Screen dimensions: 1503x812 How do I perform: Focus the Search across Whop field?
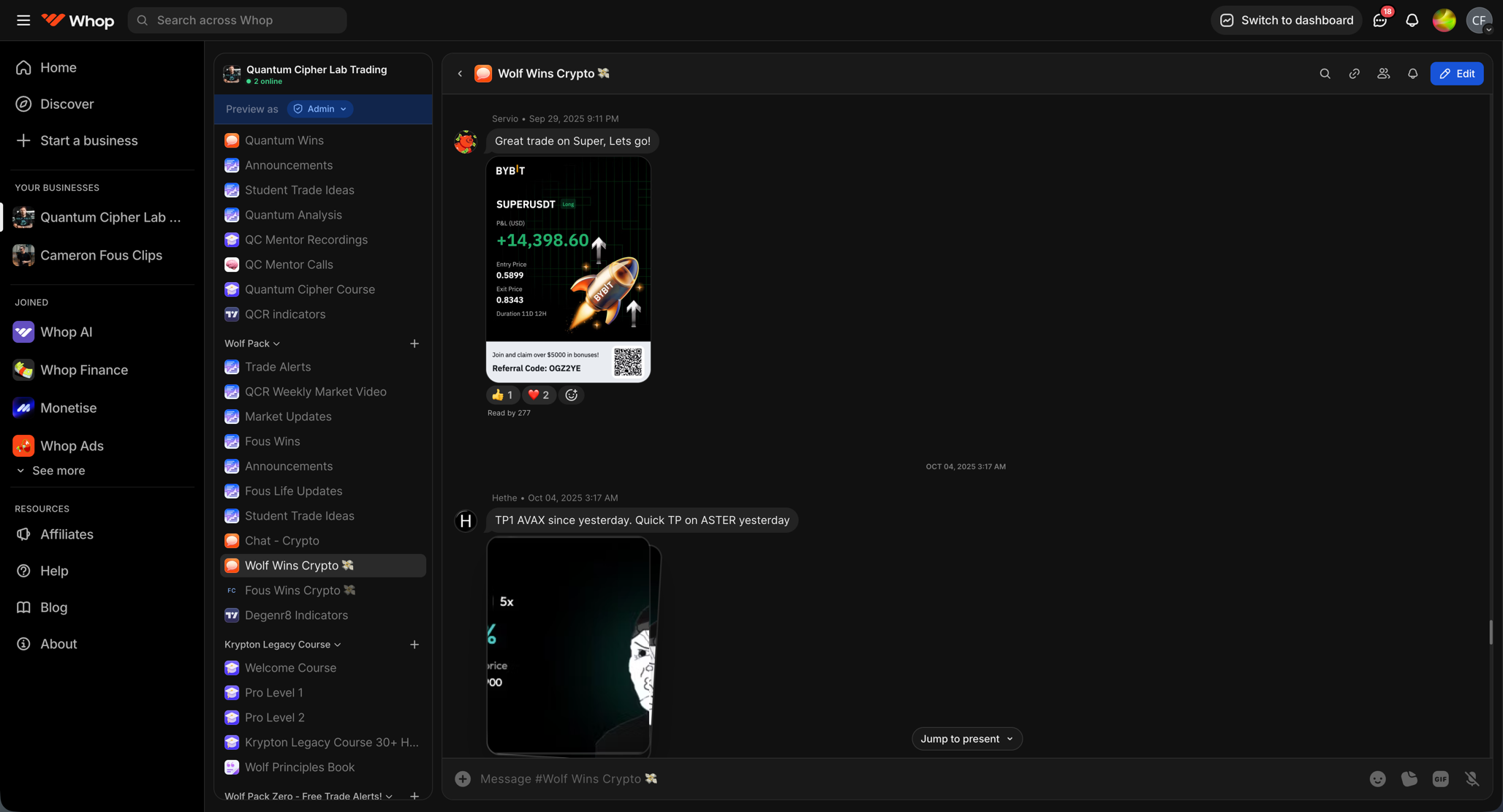[237, 20]
